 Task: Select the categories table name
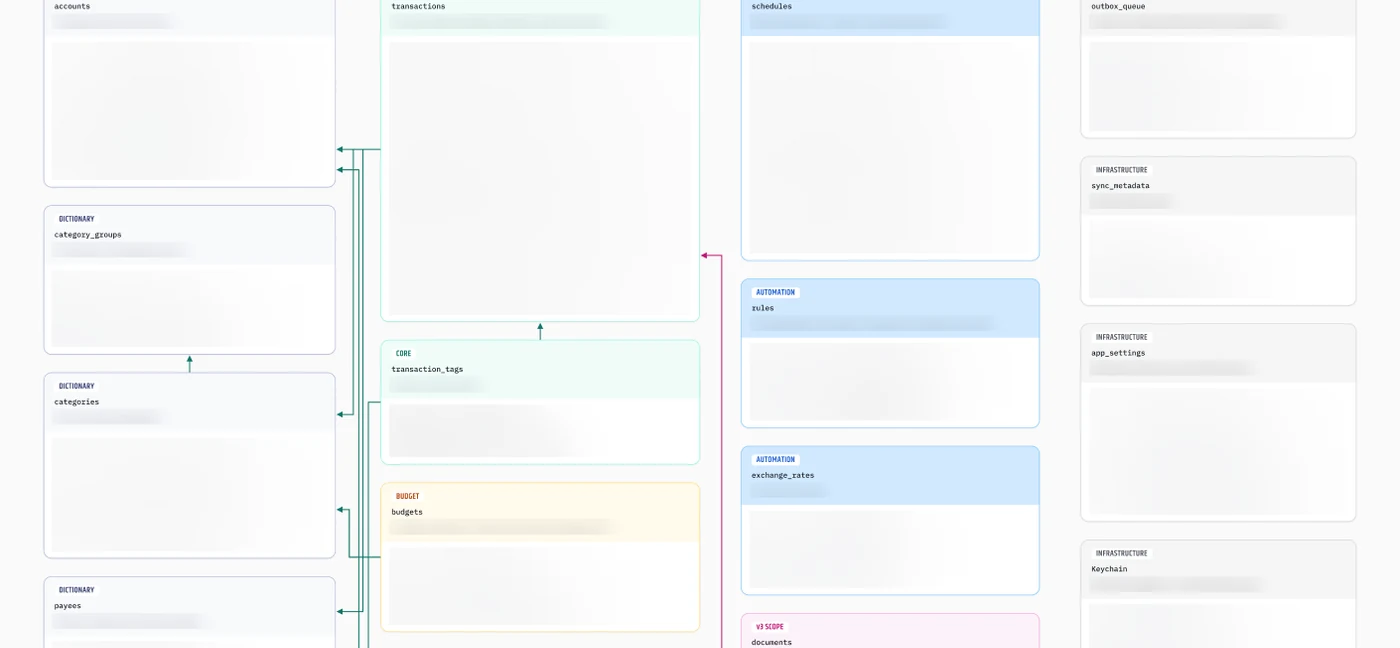pos(76,402)
